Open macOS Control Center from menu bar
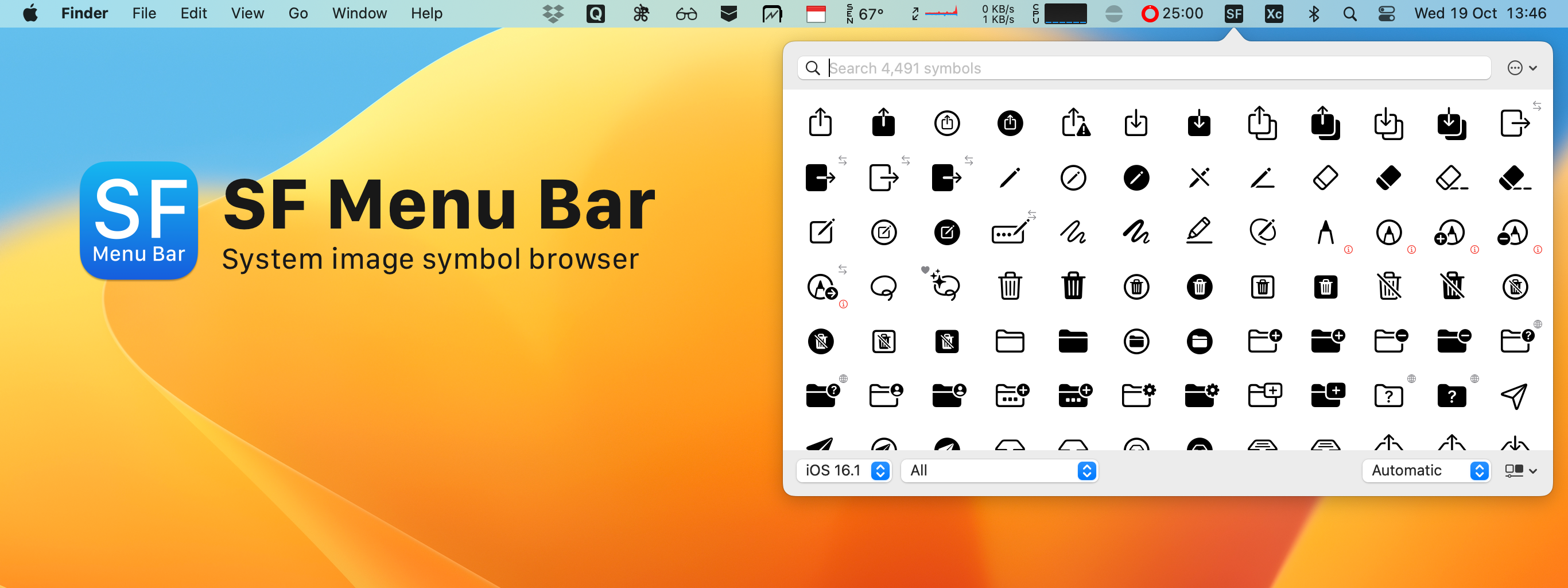Image resolution: width=1568 pixels, height=588 pixels. point(1386,13)
